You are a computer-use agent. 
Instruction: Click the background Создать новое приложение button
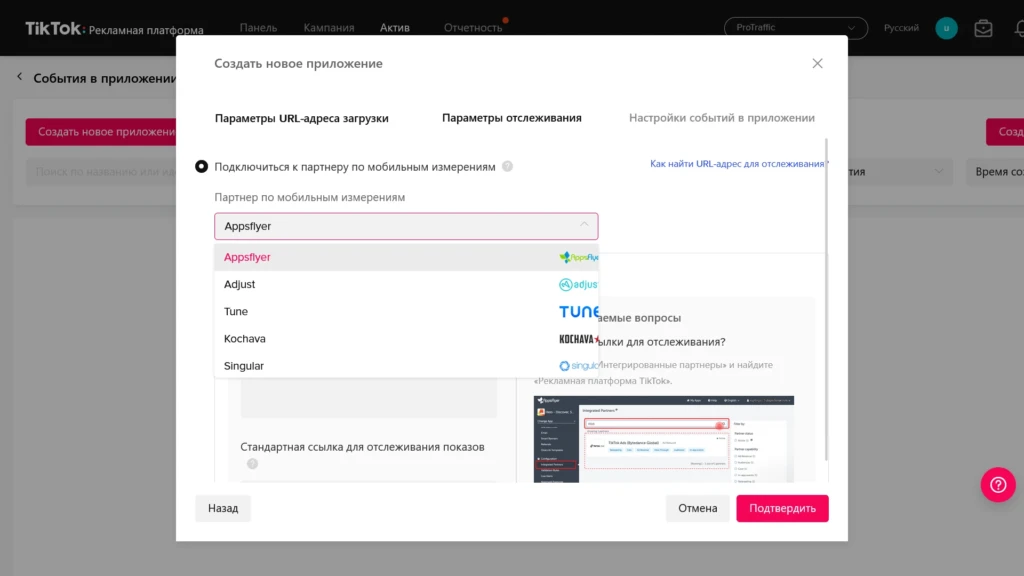[101, 132]
